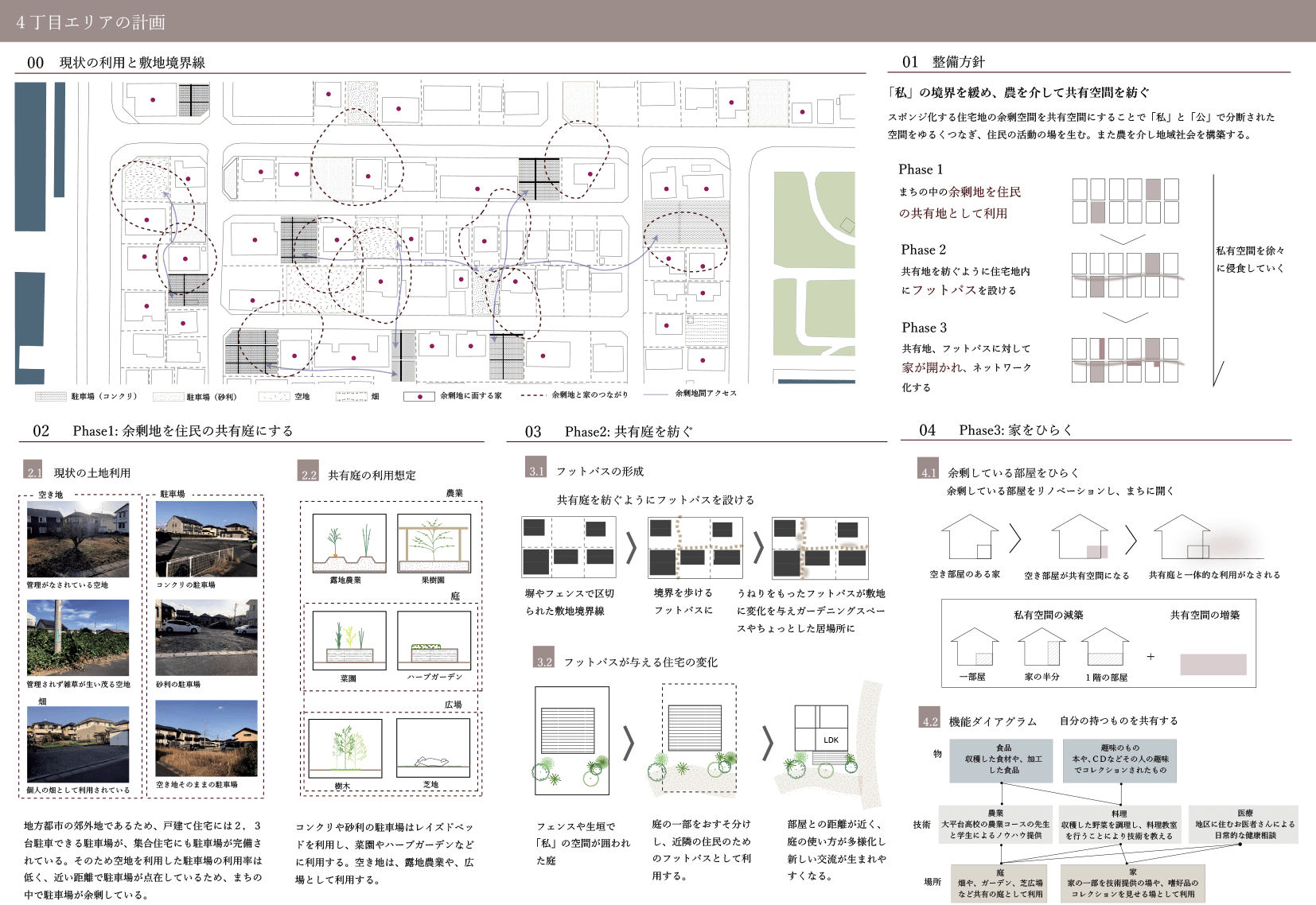Click the label 自分の持つものを共有する
1316x905 pixels.
click(1119, 721)
